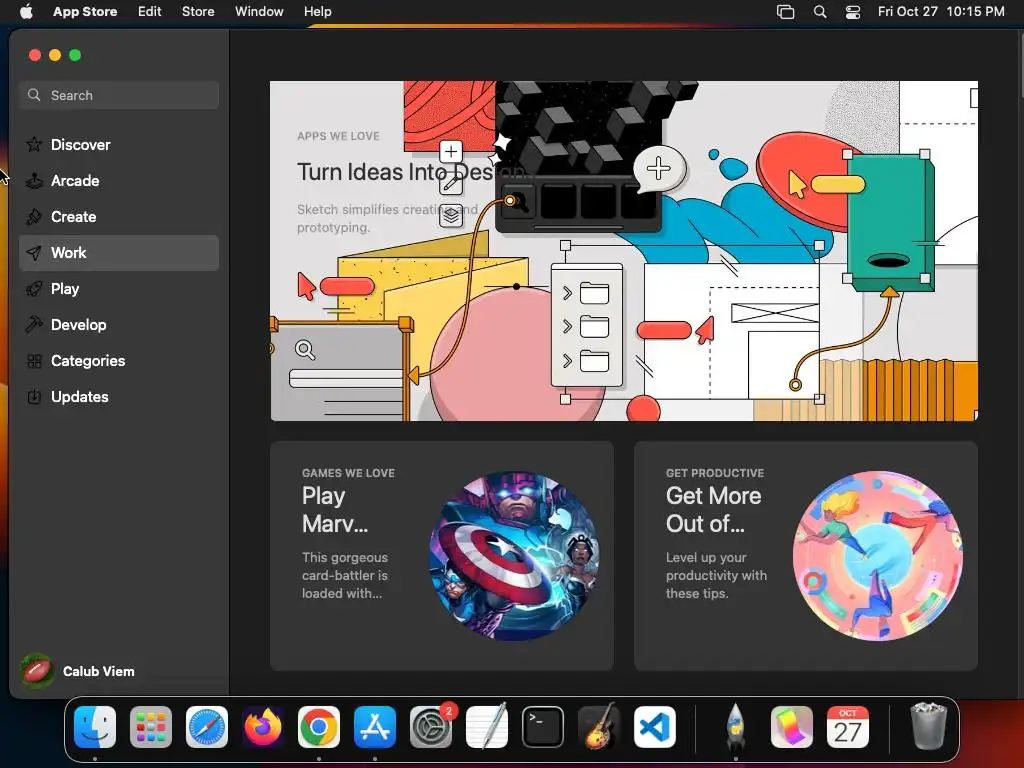Screen dimensions: 1024x768
Task: Click the GAMES WE LOVE label
Action: 348,473
